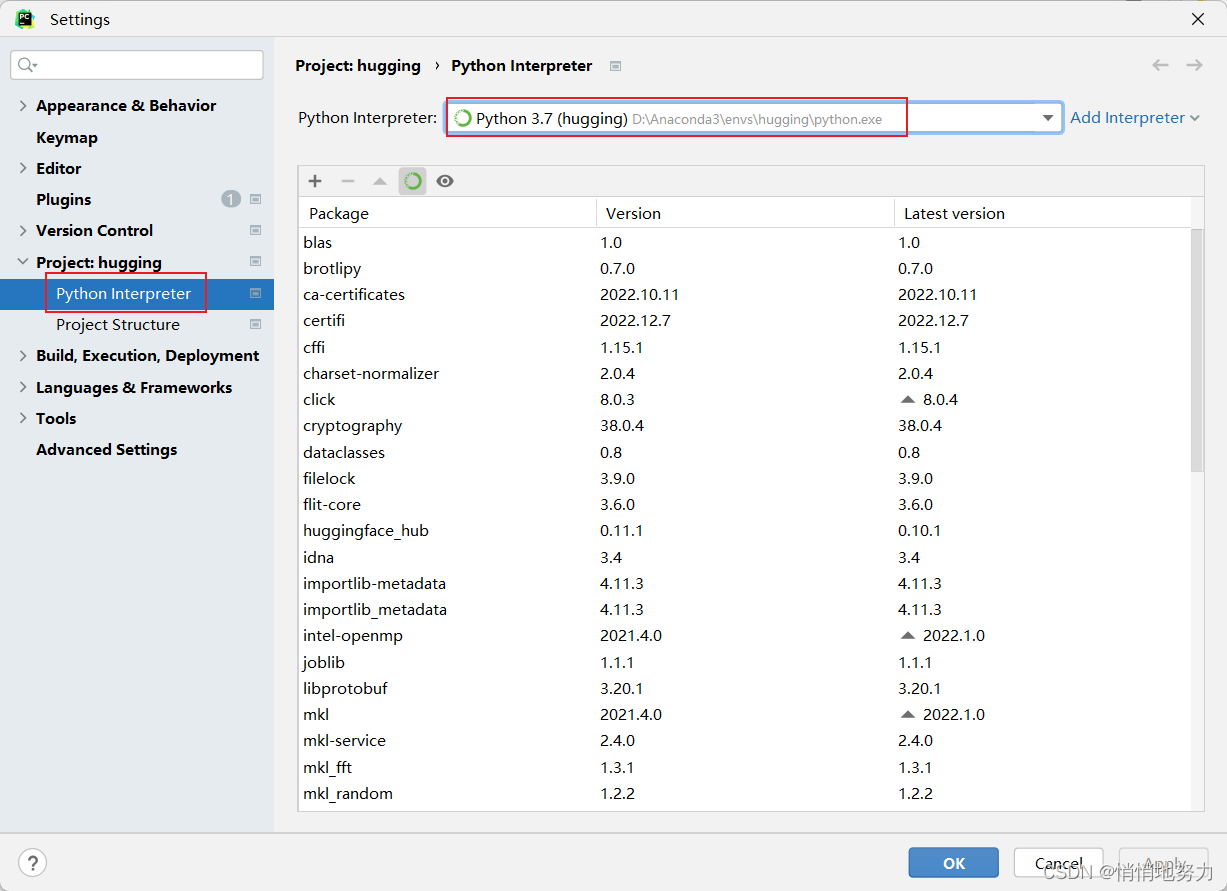Select the idna package row
Screen dimensions: 1227x891
click(745, 557)
